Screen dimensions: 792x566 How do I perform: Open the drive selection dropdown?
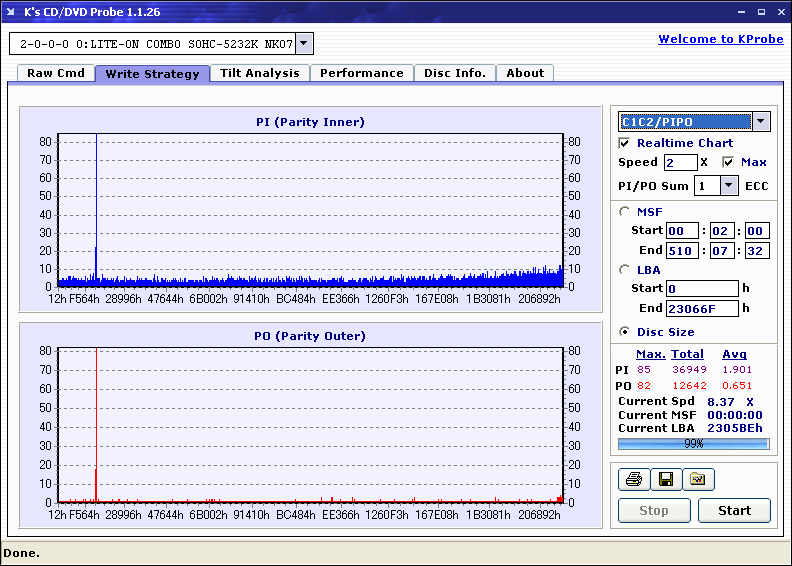[304, 44]
